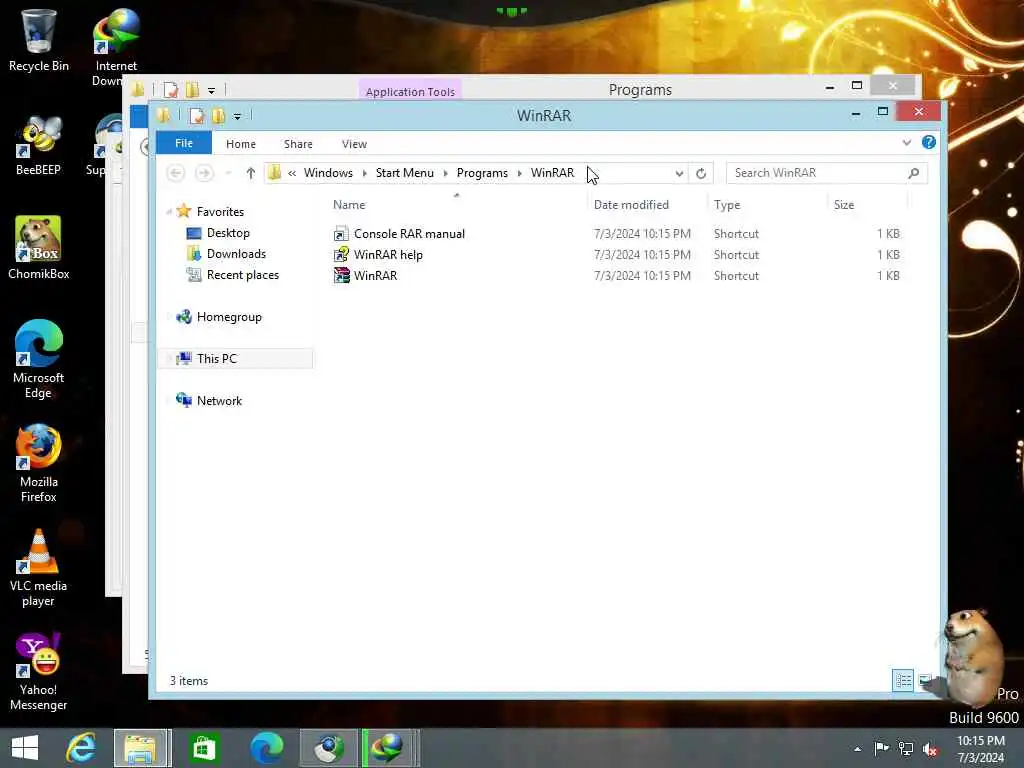Screen dimensions: 1024x768
Task: Open the BeeBEEP desktop shortcut
Action: point(39,145)
